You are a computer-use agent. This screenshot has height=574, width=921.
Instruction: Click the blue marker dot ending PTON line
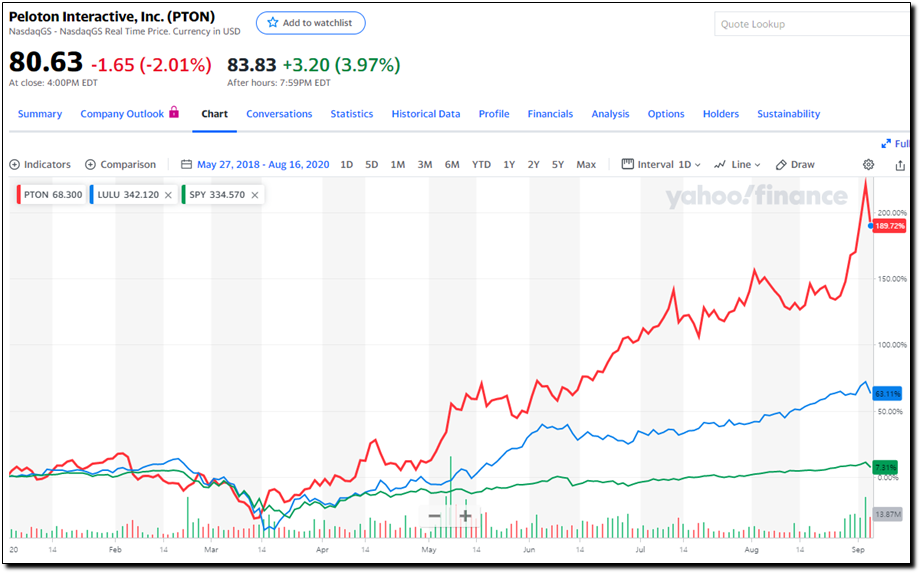click(x=870, y=226)
